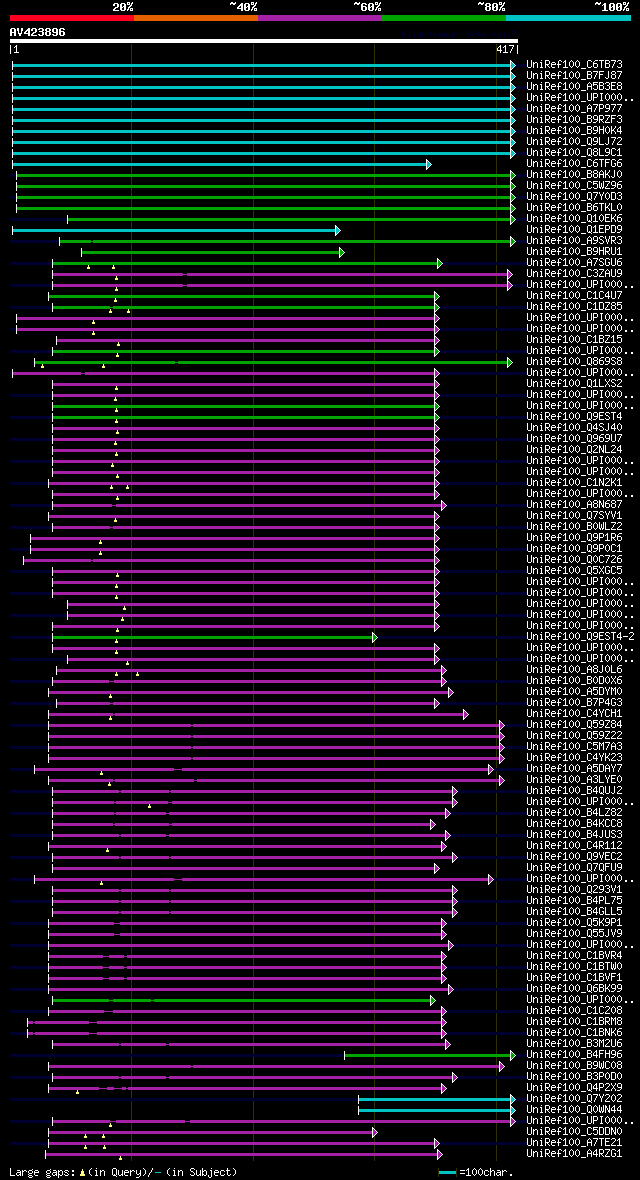Choose the UniRef100_Q9P1R6 entry
The image size is (640, 1180).
pyautogui.click(x=574, y=538)
